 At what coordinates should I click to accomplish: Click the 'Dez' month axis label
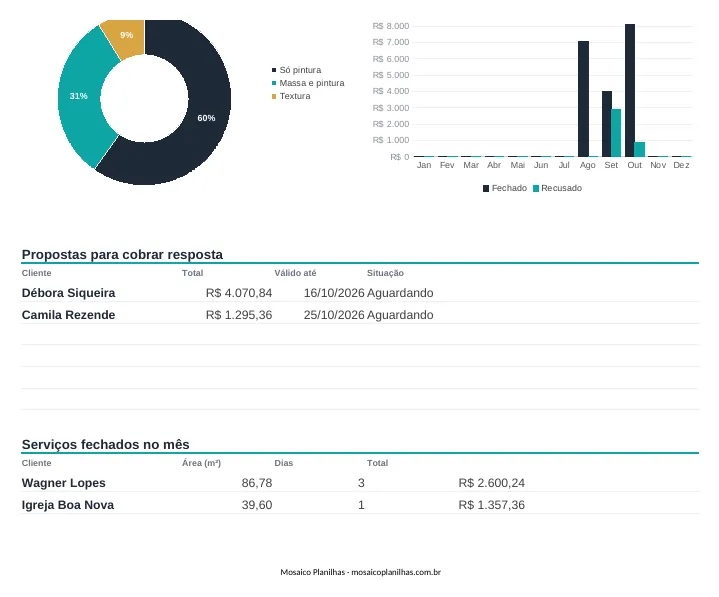coord(681,165)
